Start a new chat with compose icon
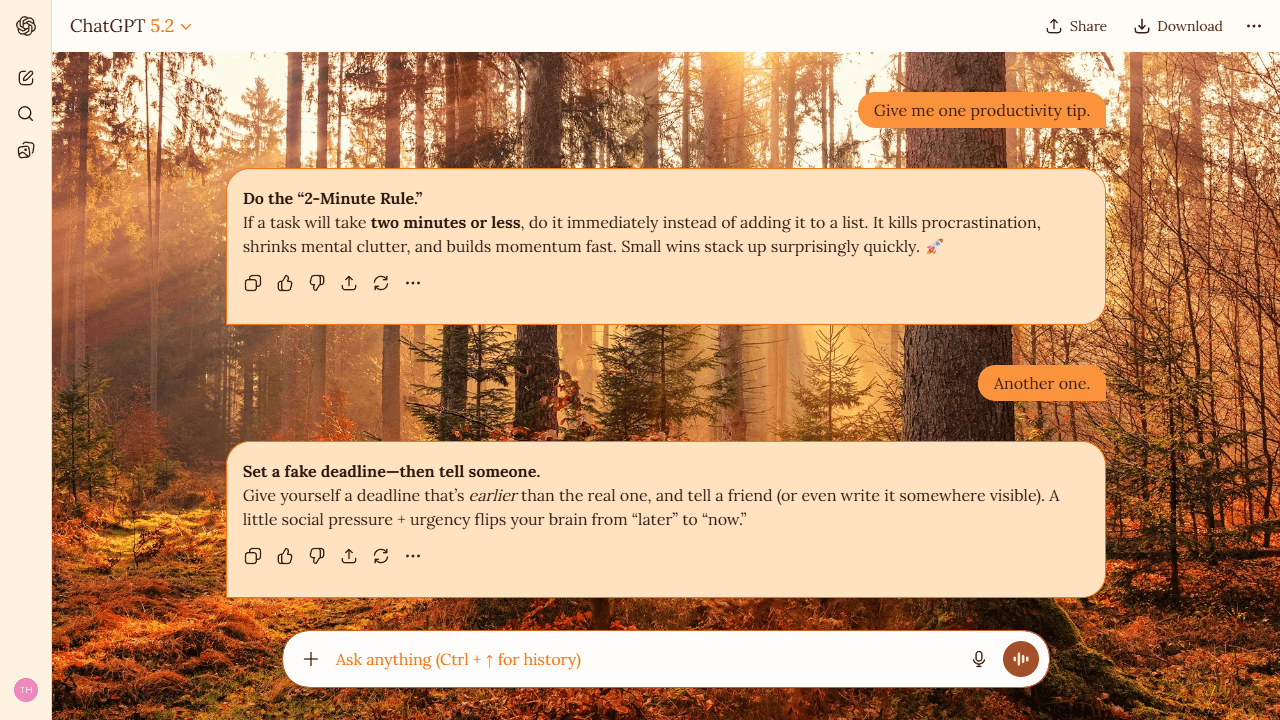The width and height of the screenshot is (1280, 720). (x=26, y=78)
